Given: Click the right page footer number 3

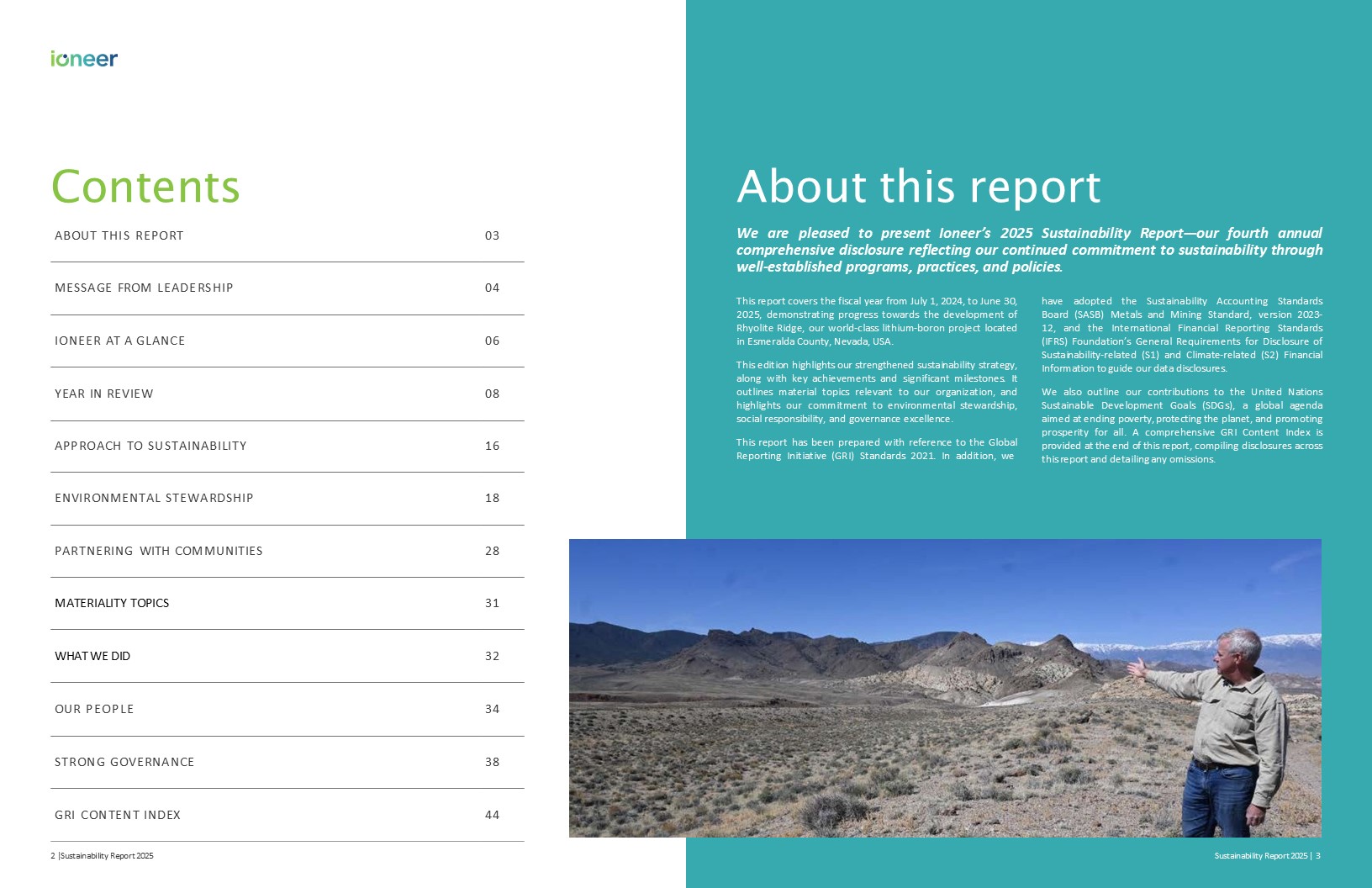Looking at the screenshot, I should (x=1317, y=856).
